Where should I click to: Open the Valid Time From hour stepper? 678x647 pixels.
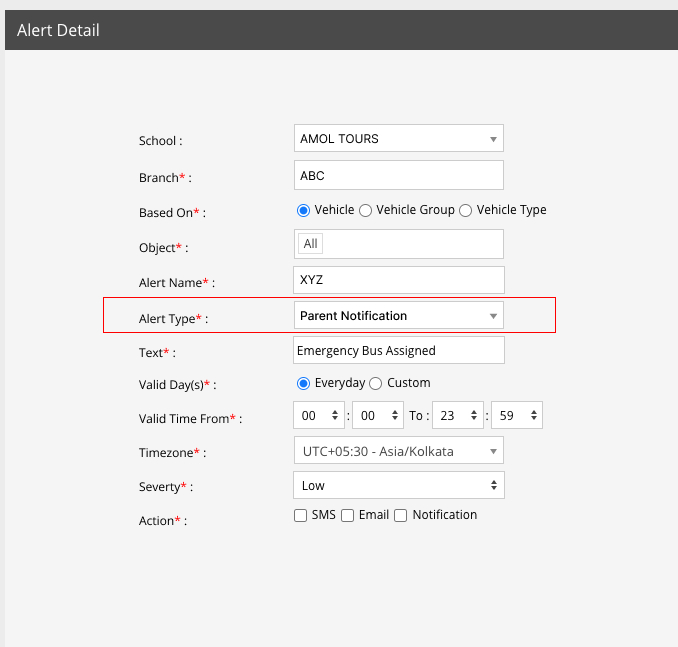(x=319, y=416)
